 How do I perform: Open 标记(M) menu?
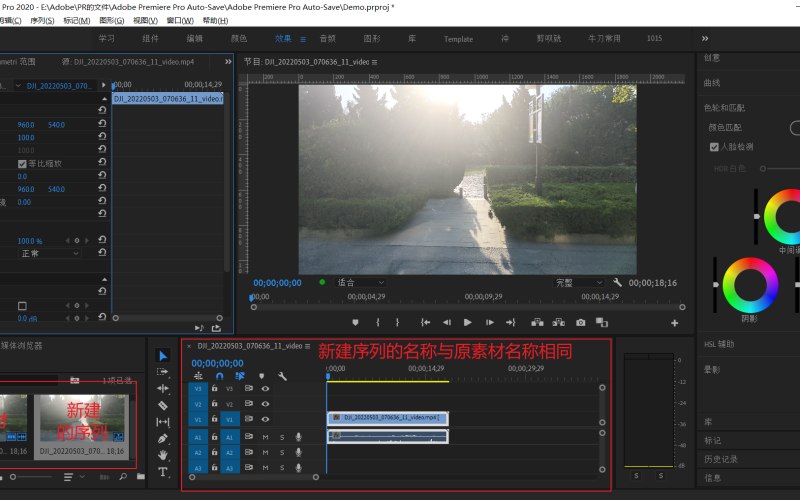coord(77,20)
